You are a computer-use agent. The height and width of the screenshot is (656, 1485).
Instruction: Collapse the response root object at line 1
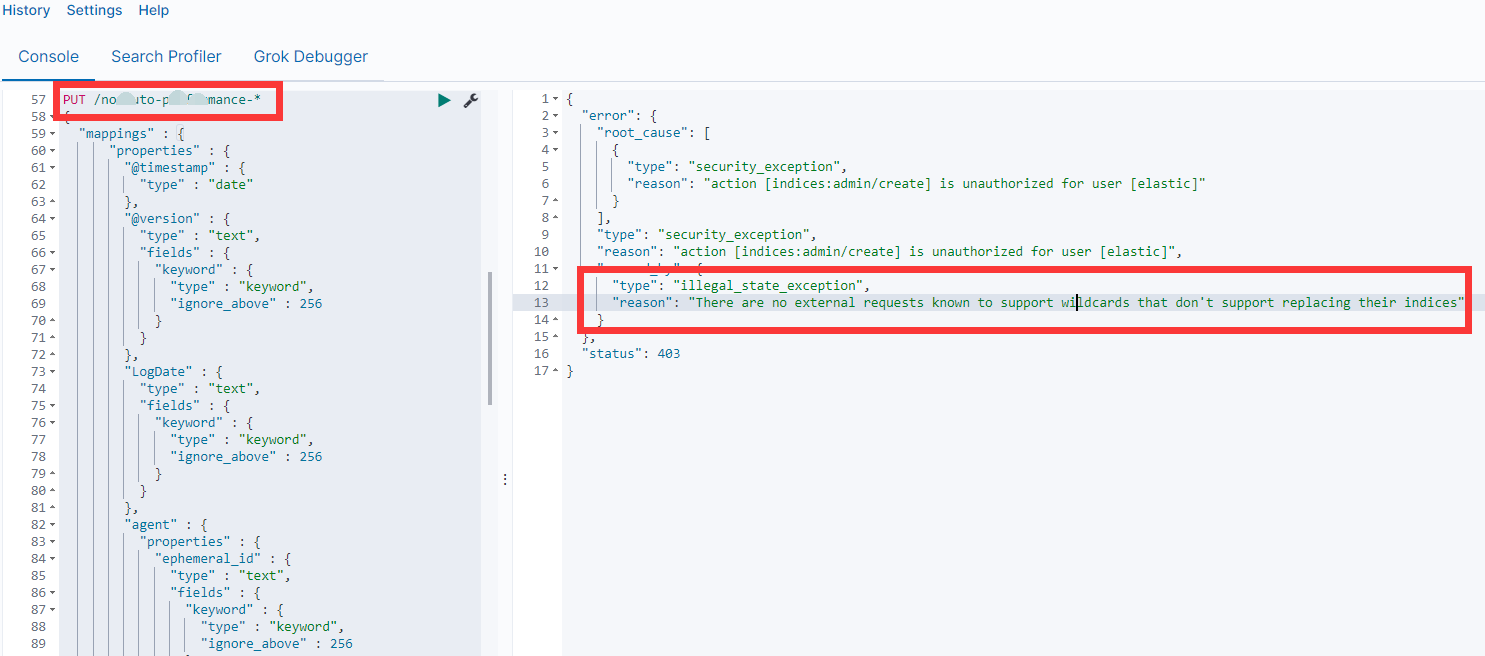(x=556, y=100)
